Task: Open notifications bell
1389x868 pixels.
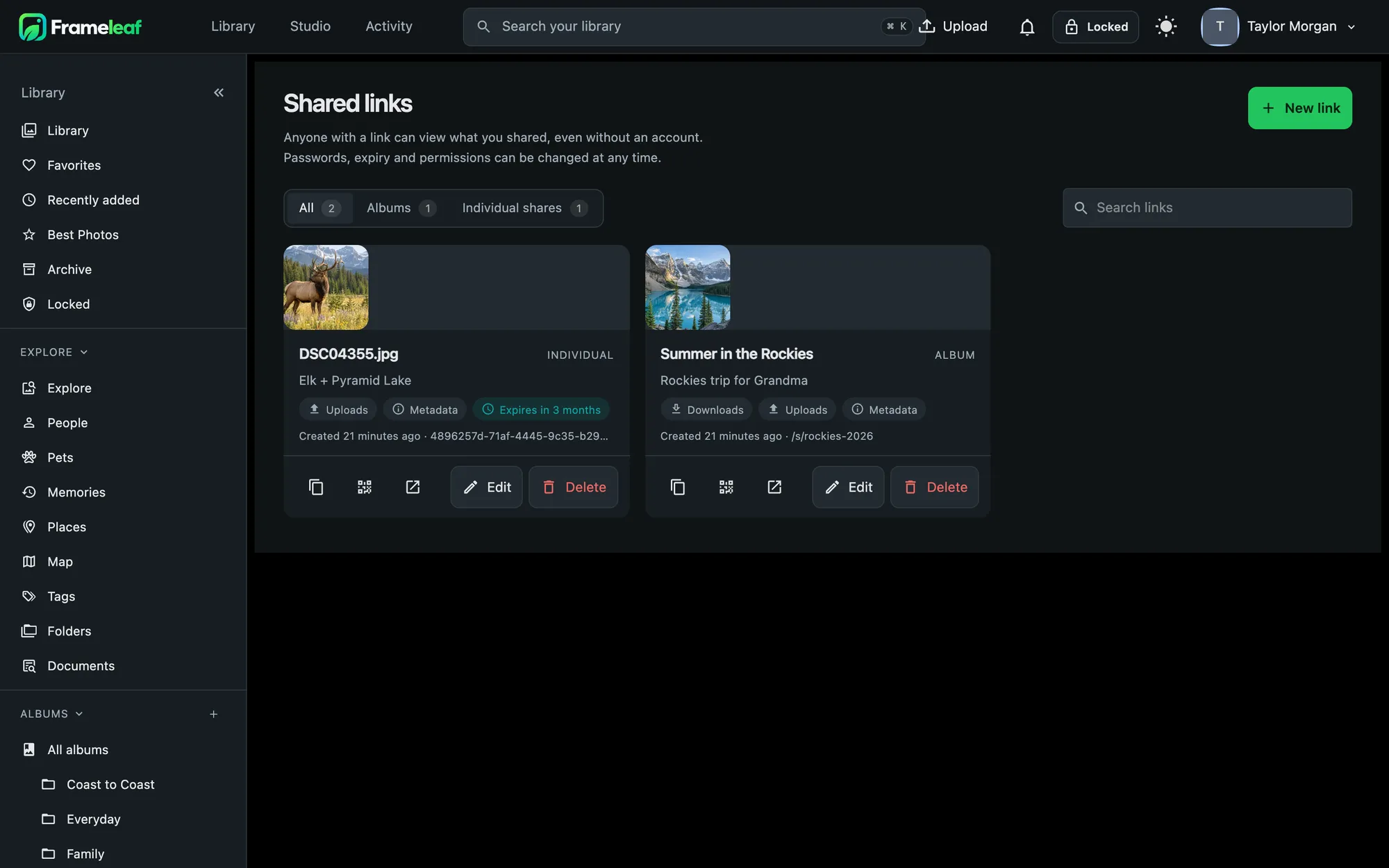Action: 1027,27
